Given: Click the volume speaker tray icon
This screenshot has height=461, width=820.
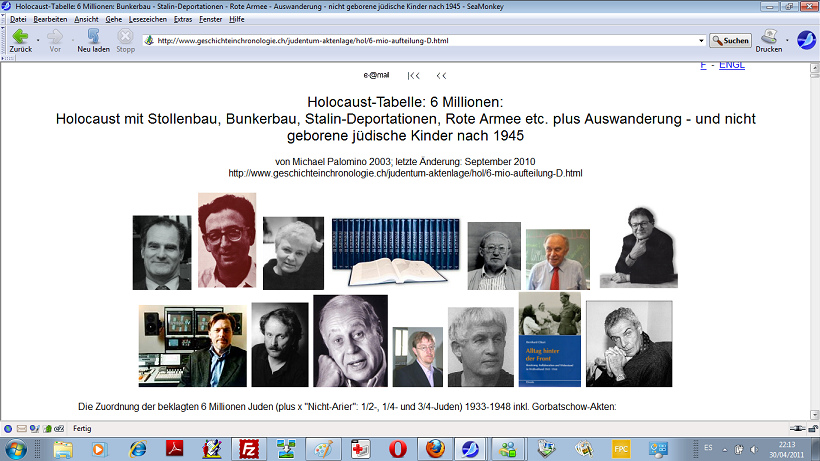Looking at the screenshot, I should point(754,450).
